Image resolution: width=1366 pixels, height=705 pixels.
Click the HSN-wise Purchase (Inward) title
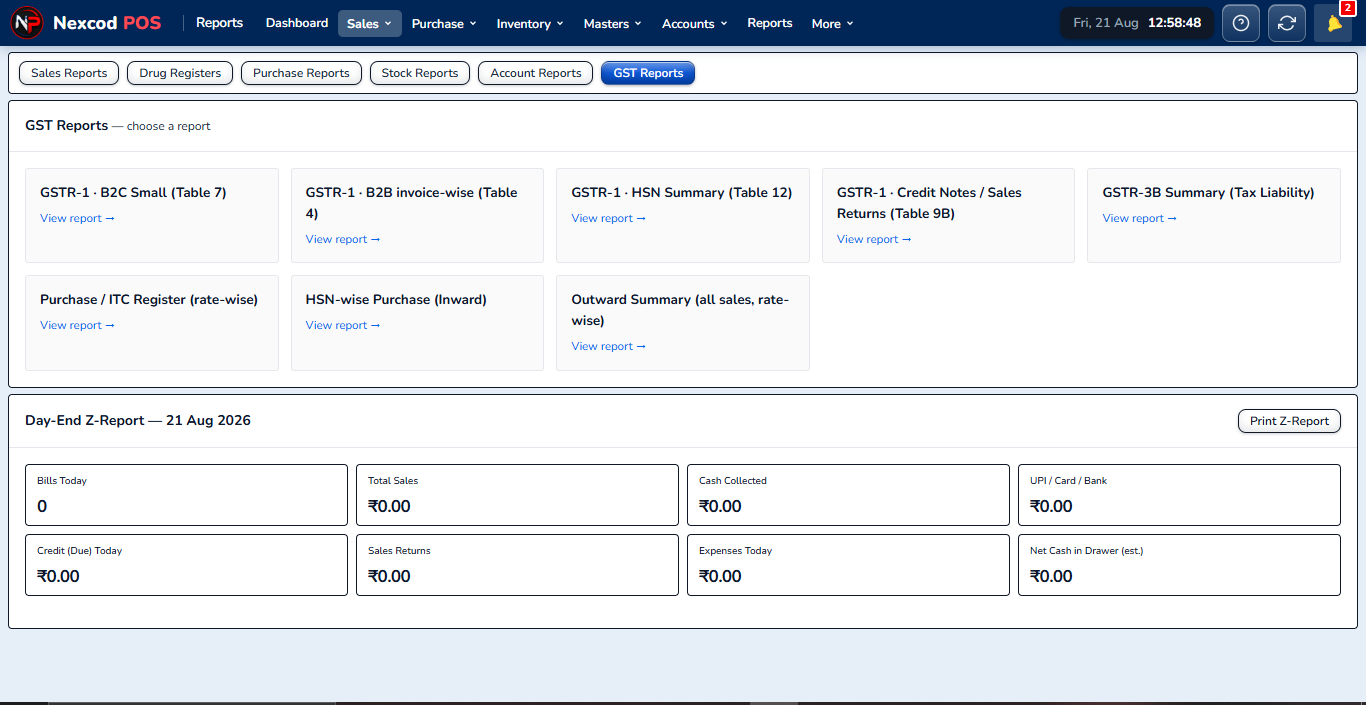click(x=396, y=299)
